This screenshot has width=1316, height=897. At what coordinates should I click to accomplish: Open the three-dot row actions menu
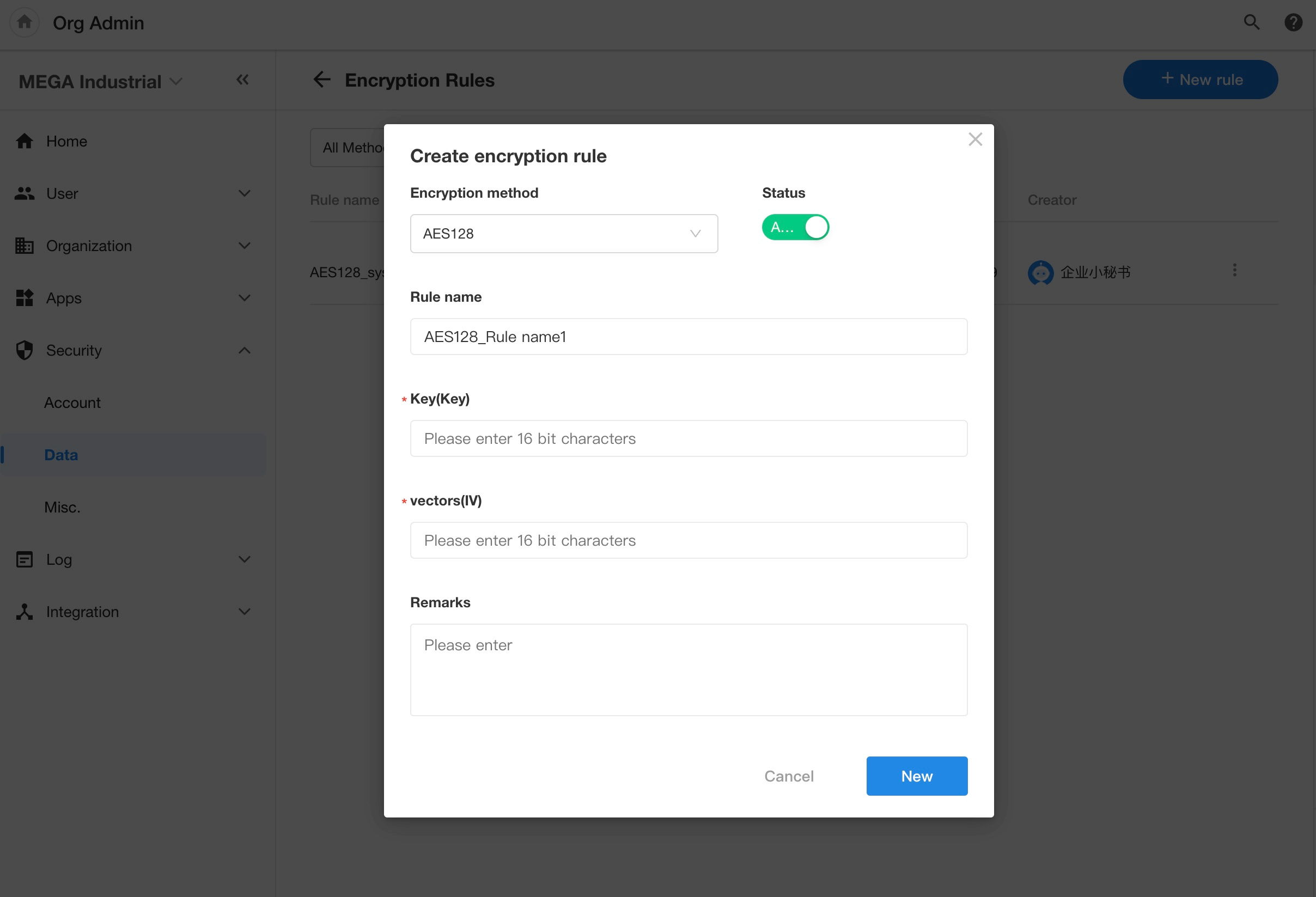[x=1234, y=270]
